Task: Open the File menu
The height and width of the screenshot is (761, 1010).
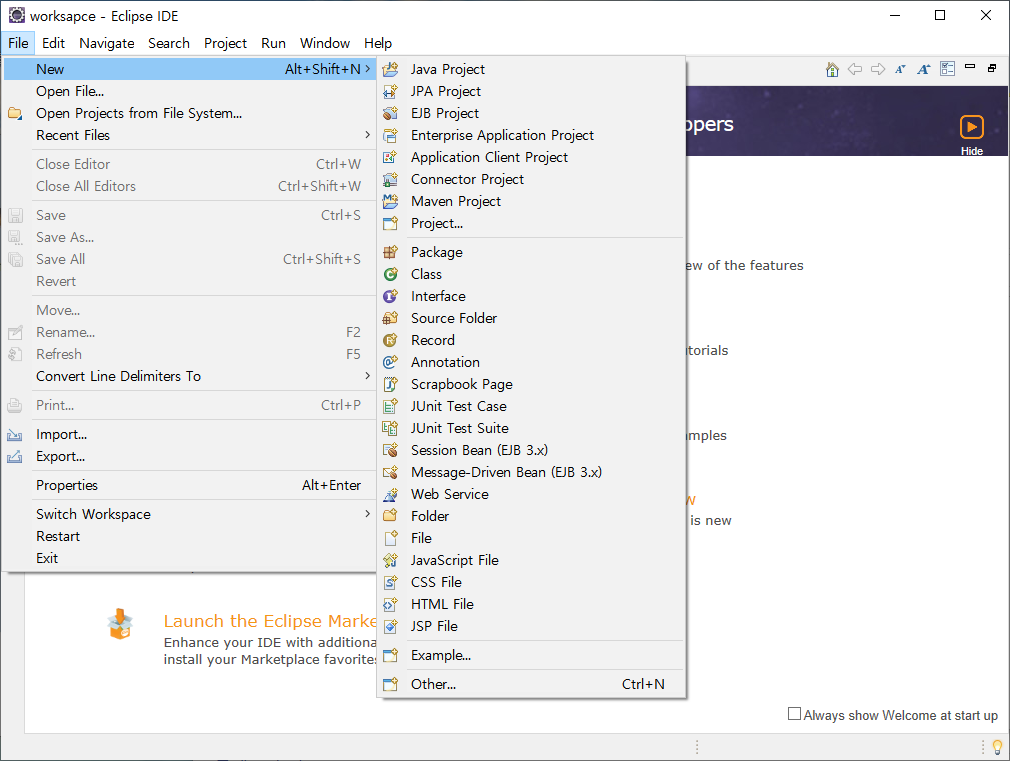Action: tap(18, 43)
